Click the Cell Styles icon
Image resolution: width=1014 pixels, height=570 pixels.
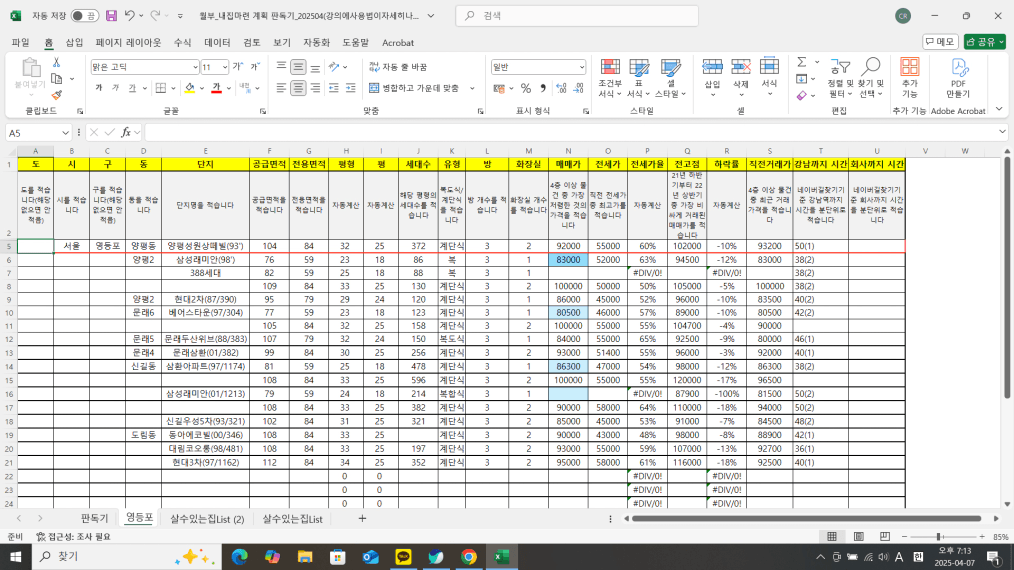(x=670, y=67)
